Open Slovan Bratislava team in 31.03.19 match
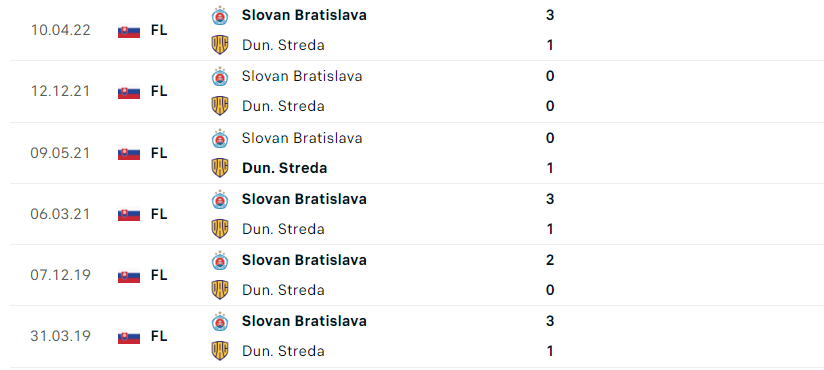Viewport: 824px width, 370px height. pos(304,321)
